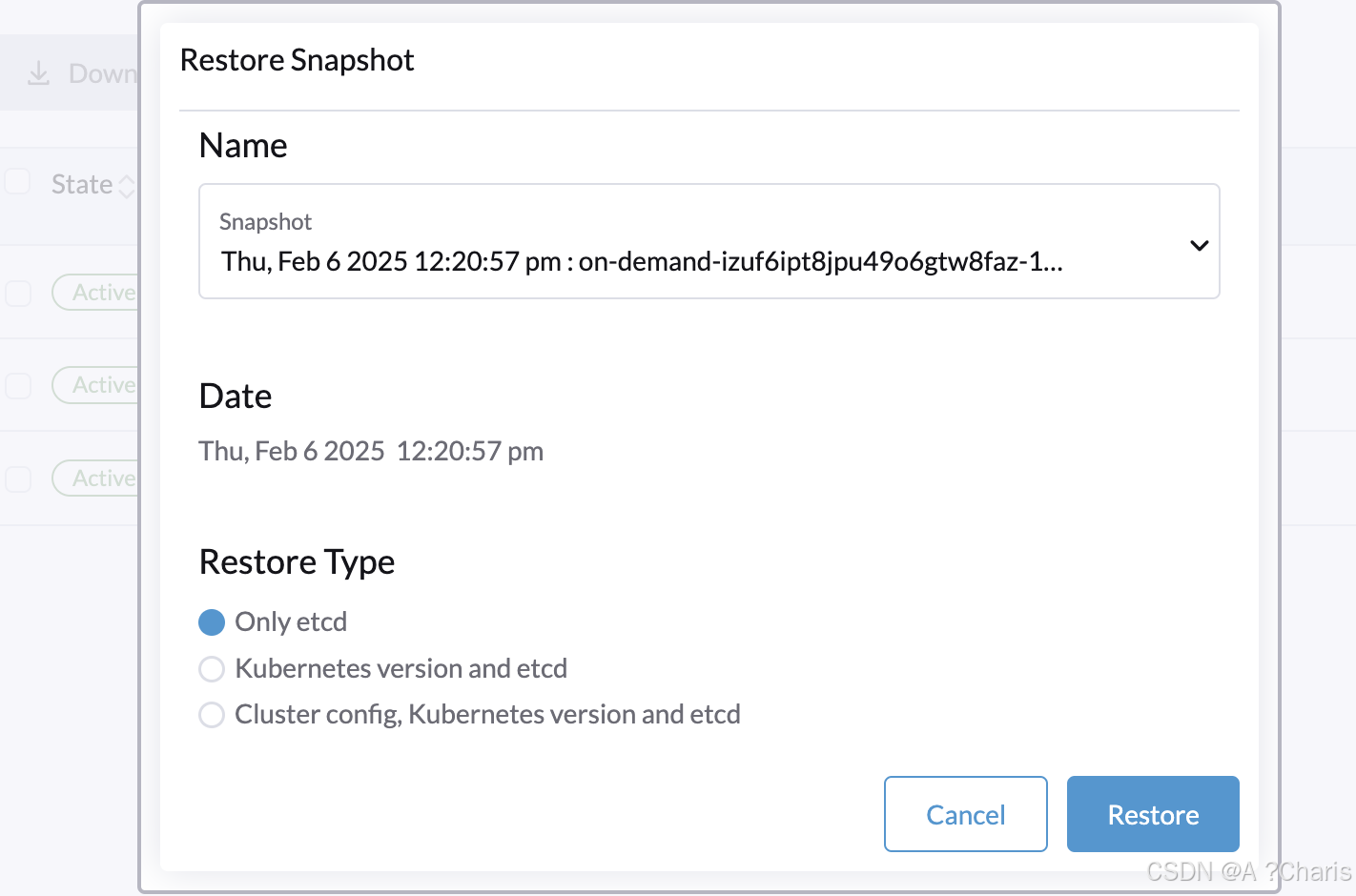Click the third row's Active badge
The image size is (1356, 896).
pos(96,479)
